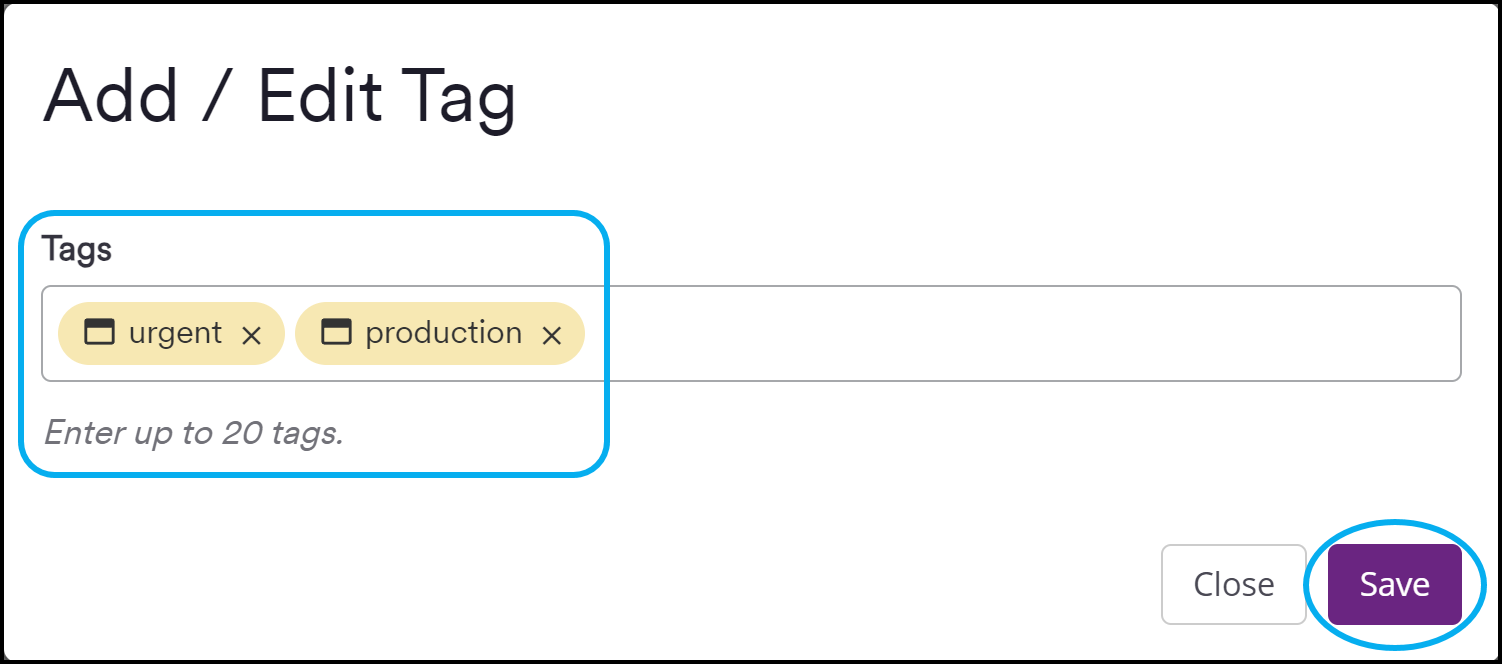Viewport: 1502px width, 664px height.
Task: Click the Save button
Action: click(x=1393, y=584)
